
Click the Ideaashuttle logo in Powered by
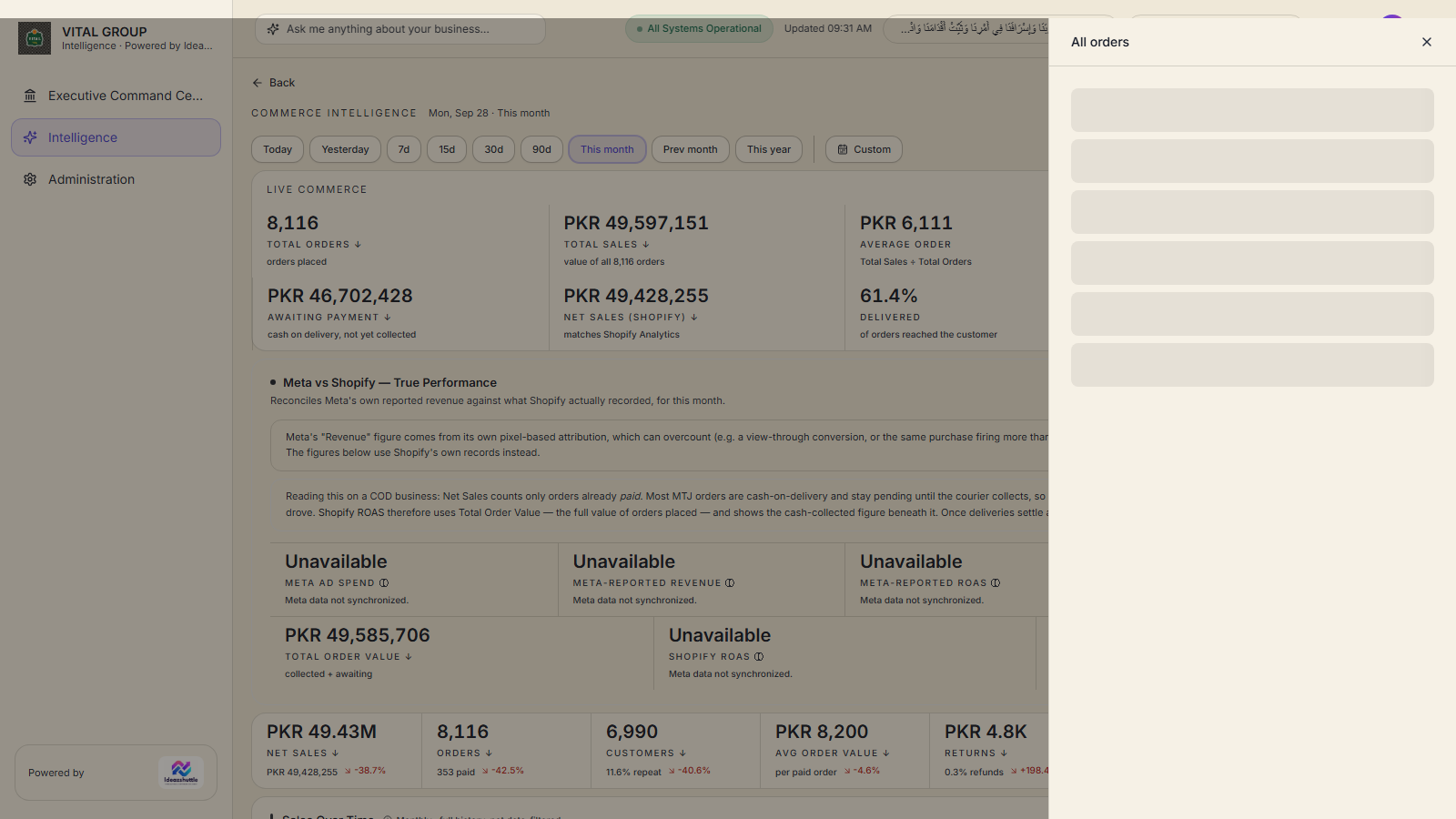tap(180, 773)
